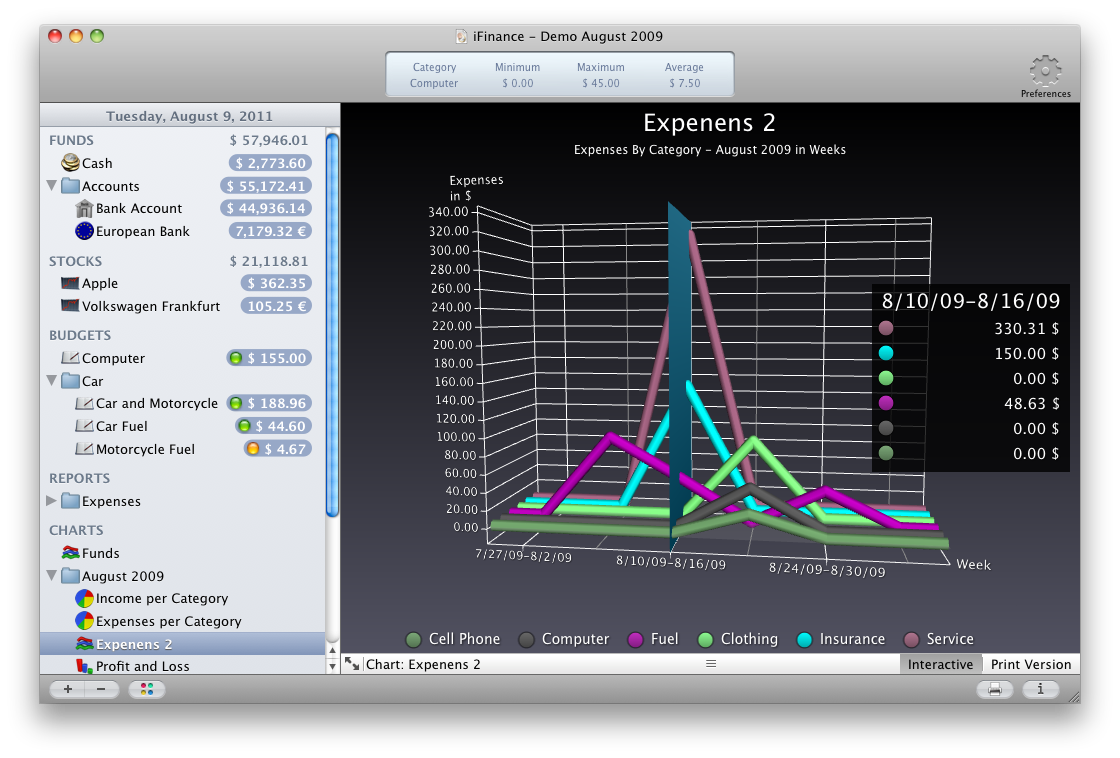Click the Car Fuel budget icon

tap(84, 426)
